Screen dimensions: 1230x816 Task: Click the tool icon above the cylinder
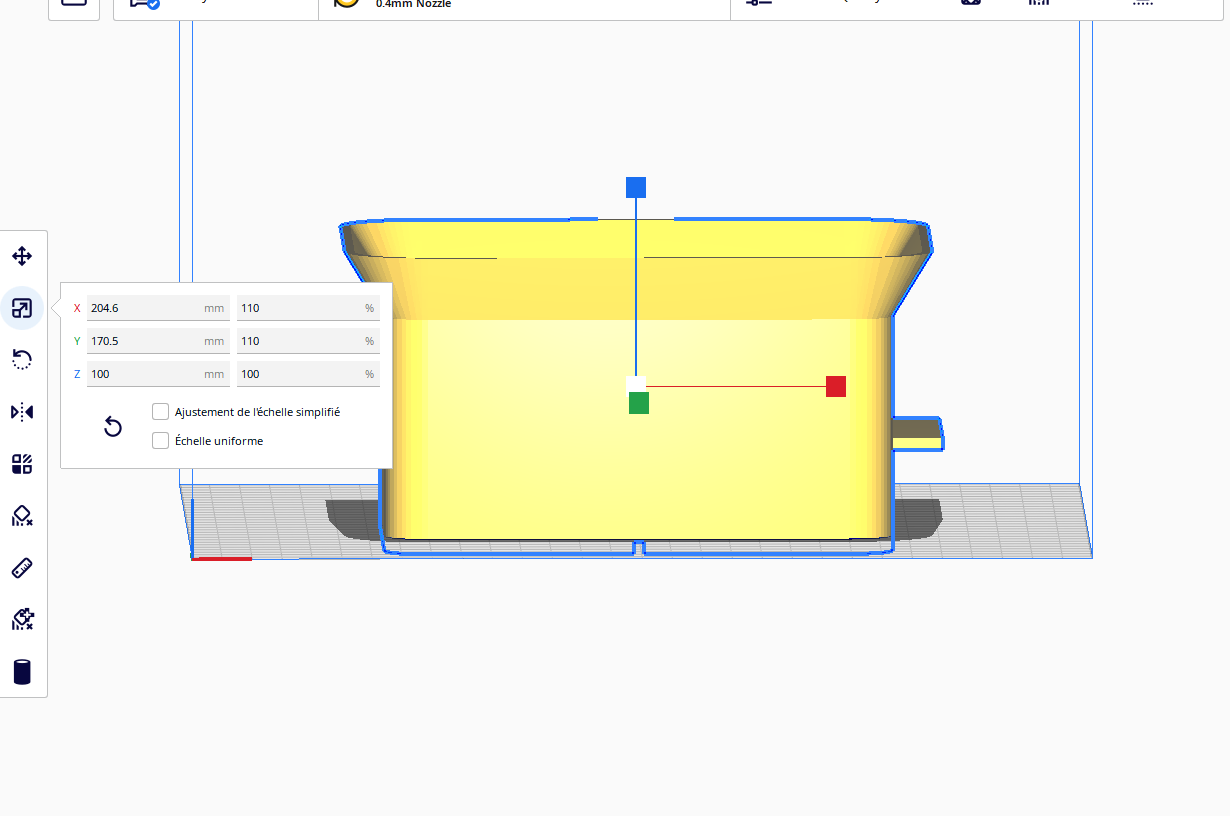click(22, 620)
